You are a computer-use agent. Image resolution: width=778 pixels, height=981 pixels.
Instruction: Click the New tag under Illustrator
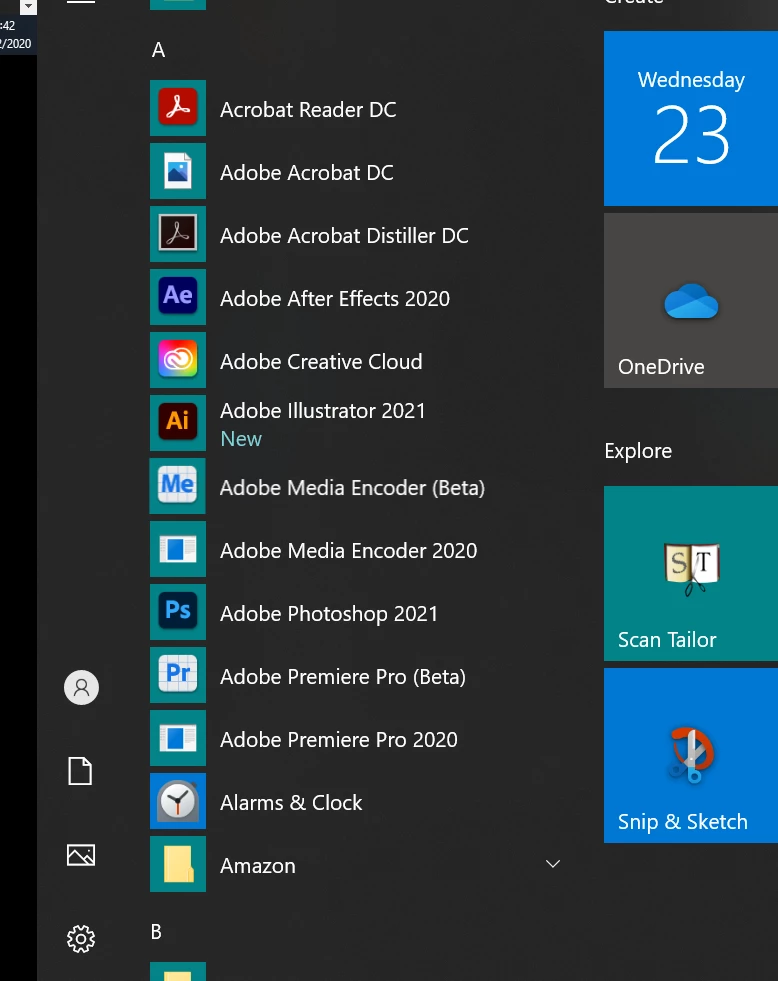[x=241, y=439]
